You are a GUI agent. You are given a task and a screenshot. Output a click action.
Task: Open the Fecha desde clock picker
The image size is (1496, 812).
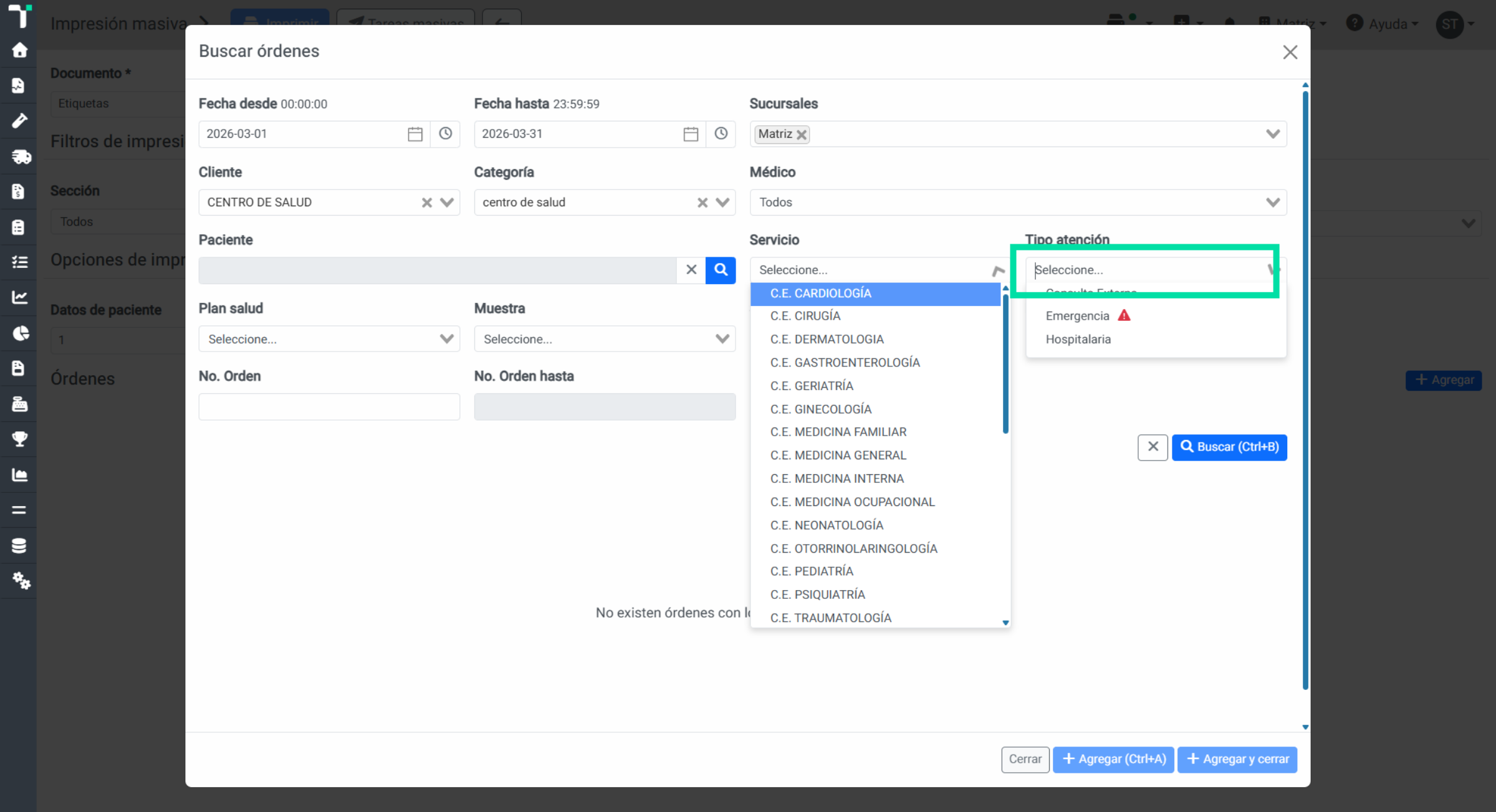(x=445, y=134)
